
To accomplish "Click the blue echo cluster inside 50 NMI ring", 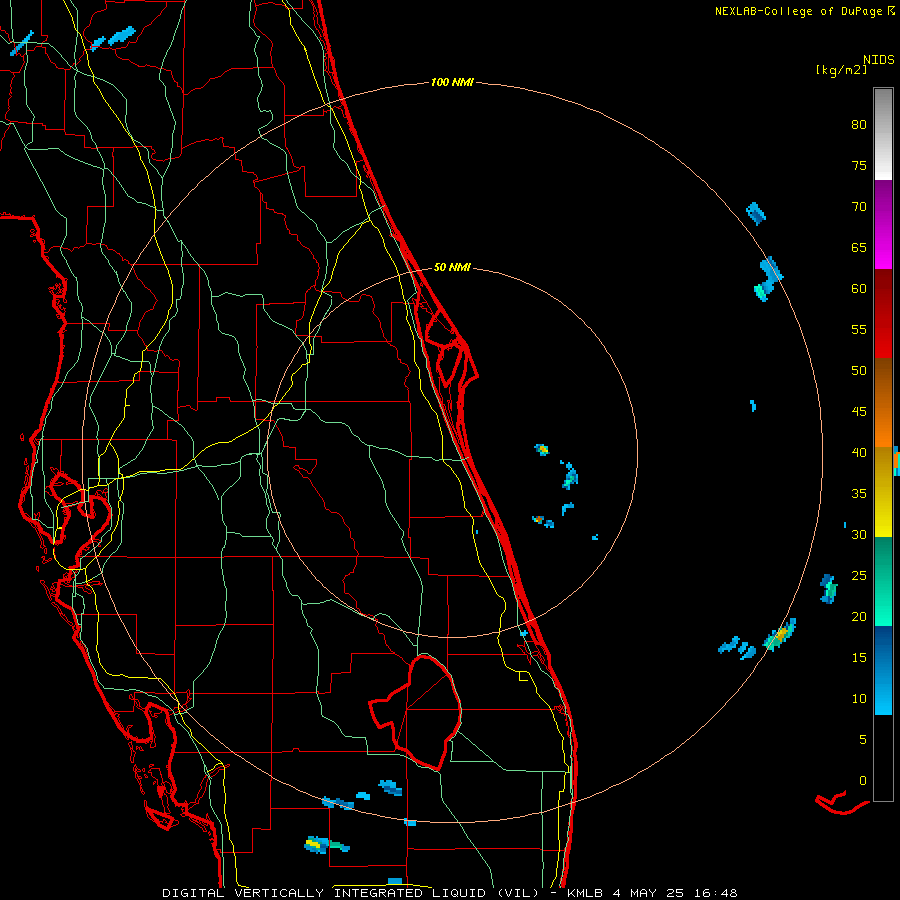I will [x=569, y=475].
